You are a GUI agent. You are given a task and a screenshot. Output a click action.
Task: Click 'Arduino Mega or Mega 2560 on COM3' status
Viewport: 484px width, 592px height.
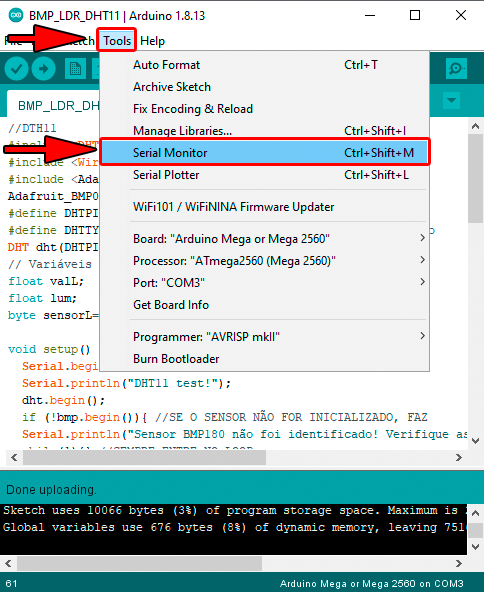click(371, 584)
